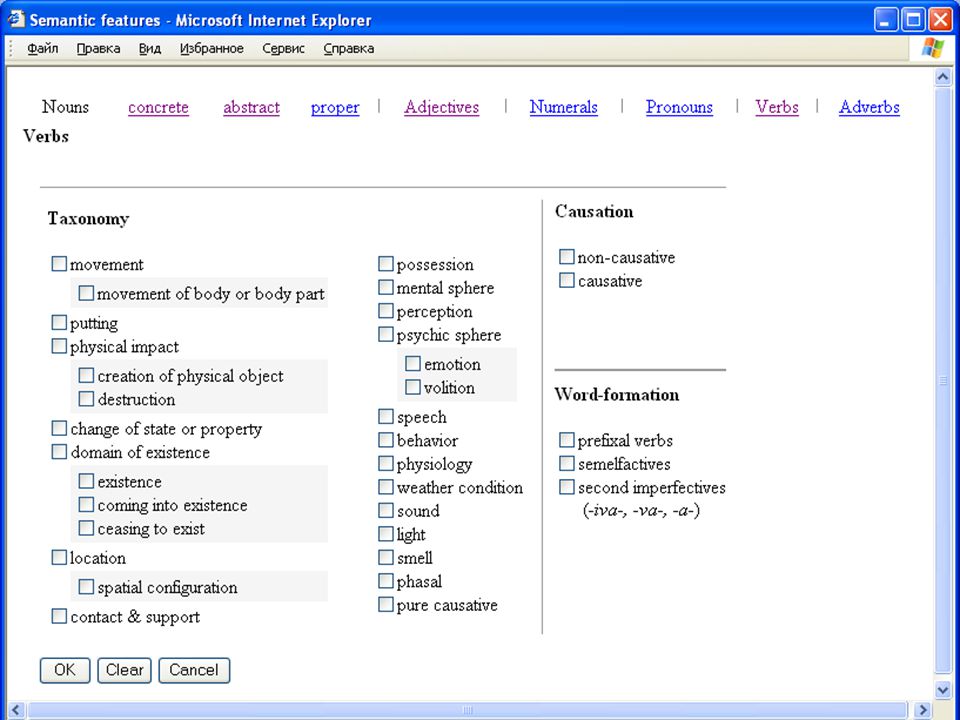Image resolution: width=960 pixels, height=720 pixels.
Task: Check the physiology option
Action: [386, 463]
